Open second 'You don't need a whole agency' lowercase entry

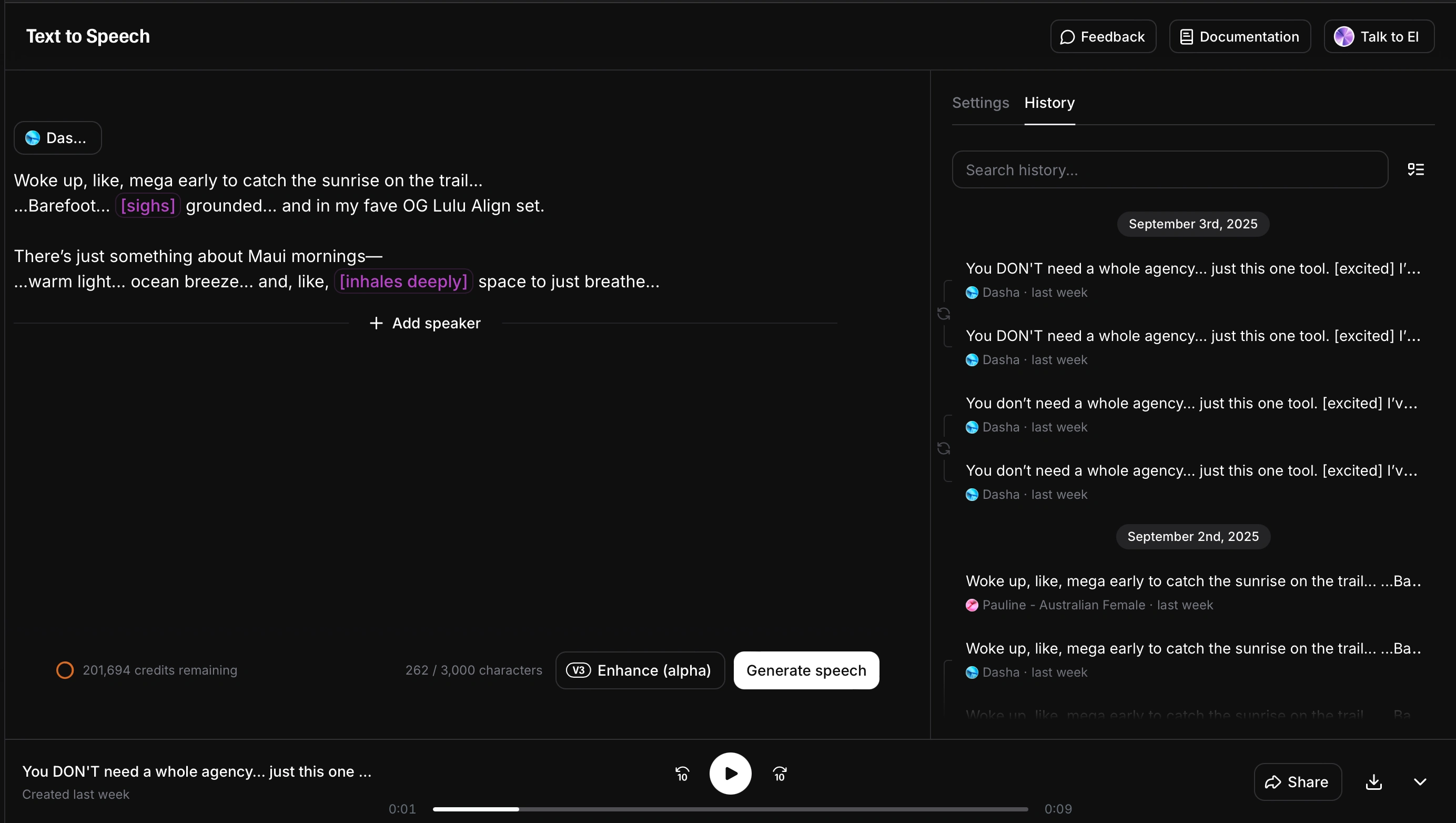1193,481
